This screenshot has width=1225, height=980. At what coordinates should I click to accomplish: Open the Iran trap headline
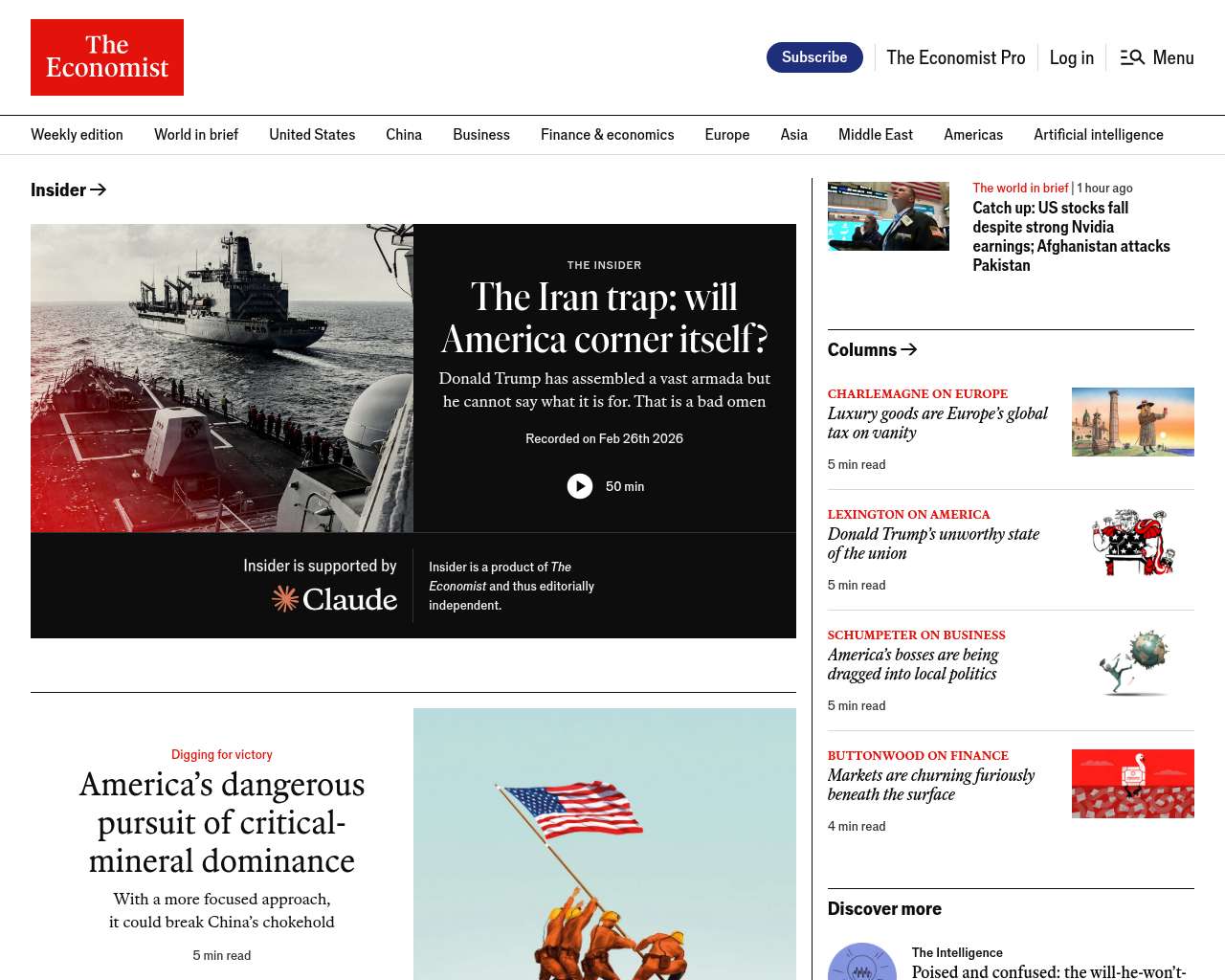click(x=605, y=318)
